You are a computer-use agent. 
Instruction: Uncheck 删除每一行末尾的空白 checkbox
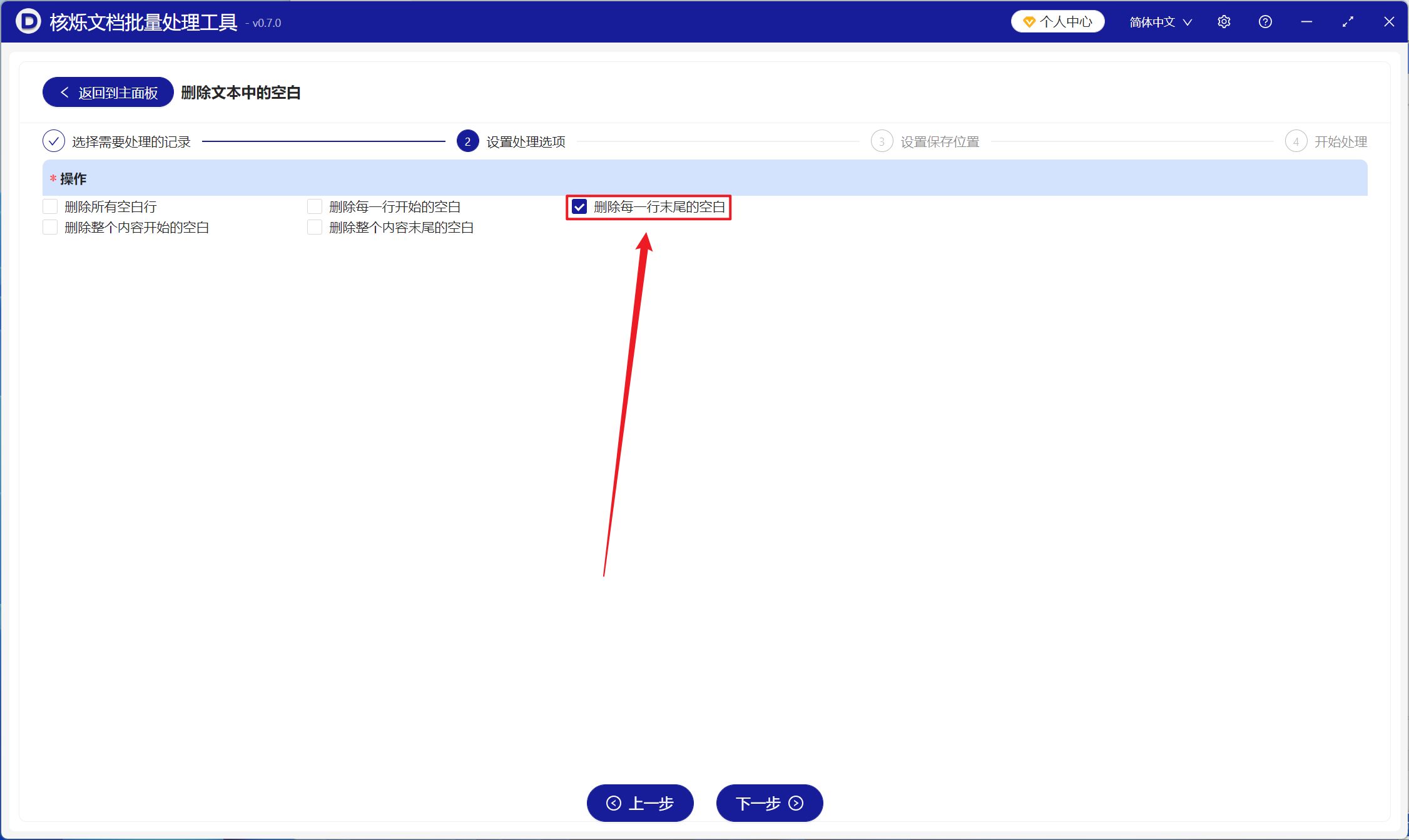(579, 207)
